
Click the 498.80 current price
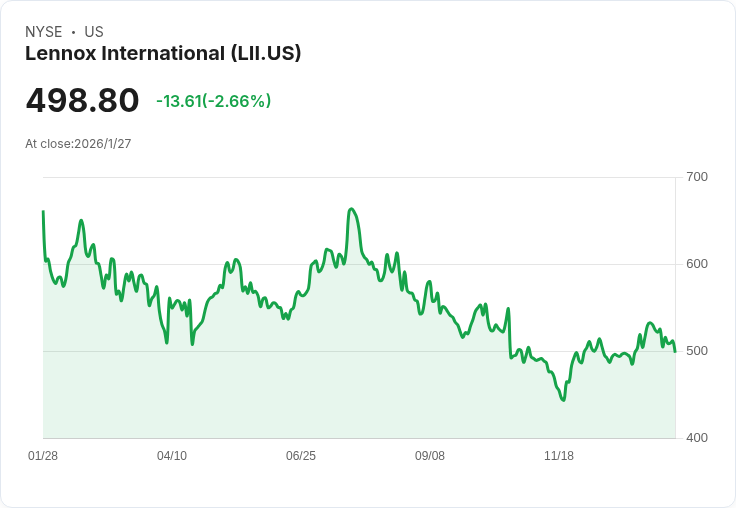point(82,101)
